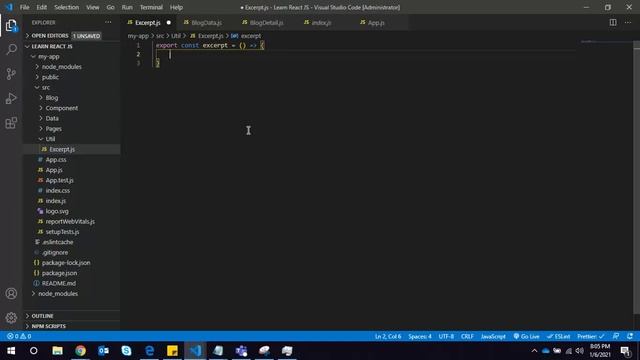Open File Explorer from taskbar
Viewport: 640px width, 360px height.
pos(57,351)
